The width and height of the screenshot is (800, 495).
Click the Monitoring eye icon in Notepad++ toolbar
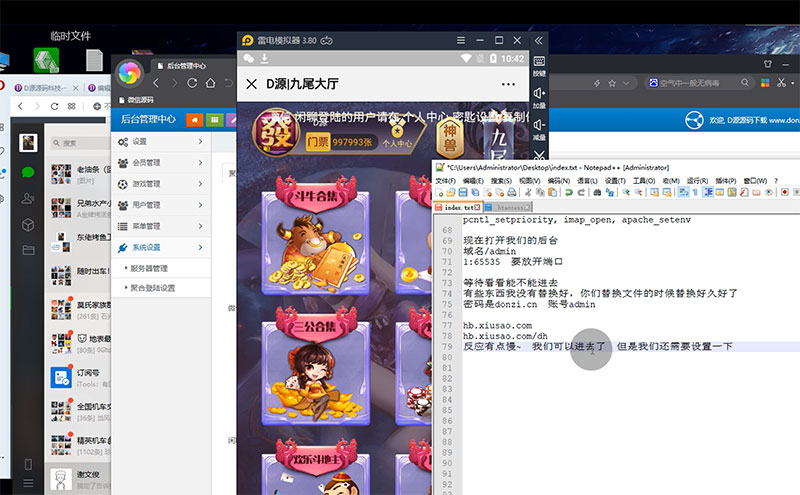pyautogui.click(x=768, y=192)
